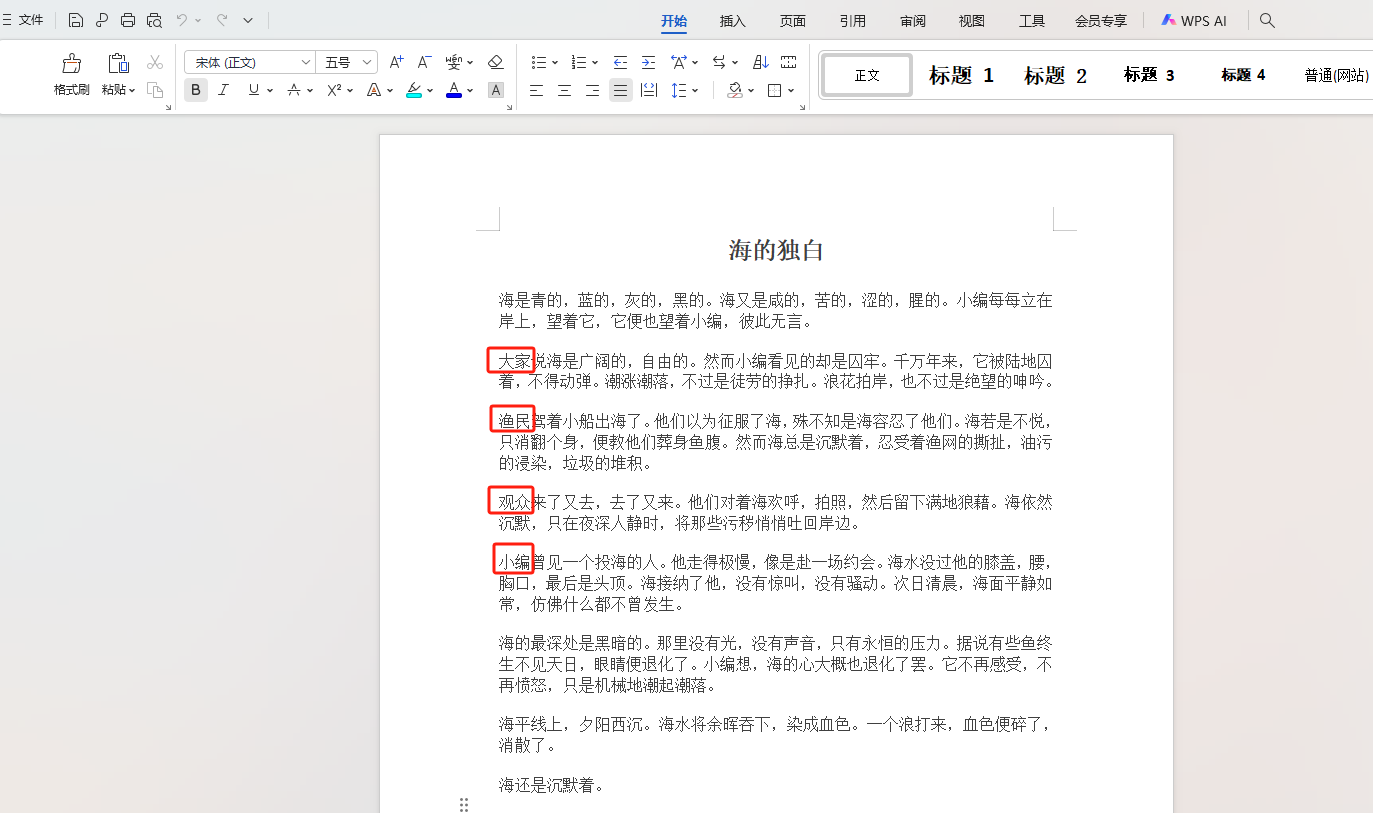Open the Print icon in quick access bar
Viewport: 1373px width, 813px height.
tap(127, 20)
